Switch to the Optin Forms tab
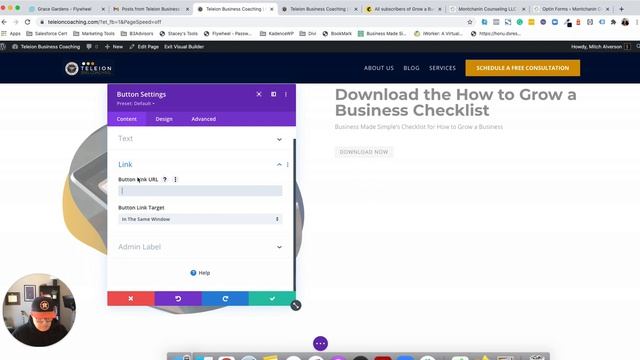The width and height of the screenshot is (640, 360). 571,9
